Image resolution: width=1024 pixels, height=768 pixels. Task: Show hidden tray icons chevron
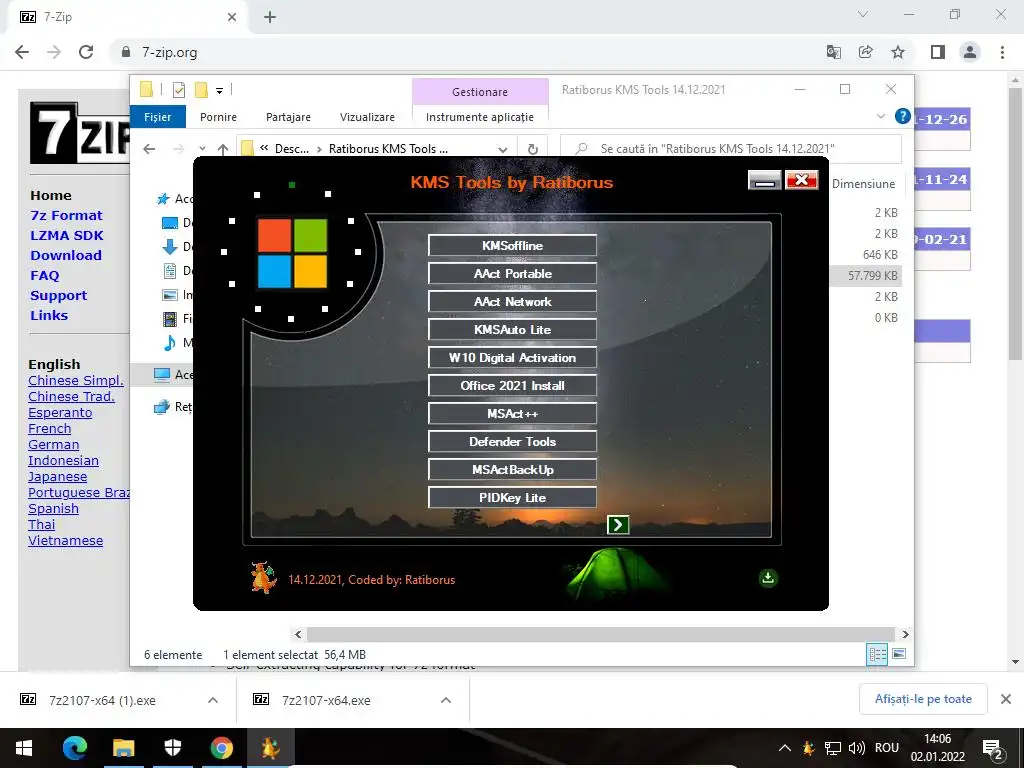pos(785,748)
